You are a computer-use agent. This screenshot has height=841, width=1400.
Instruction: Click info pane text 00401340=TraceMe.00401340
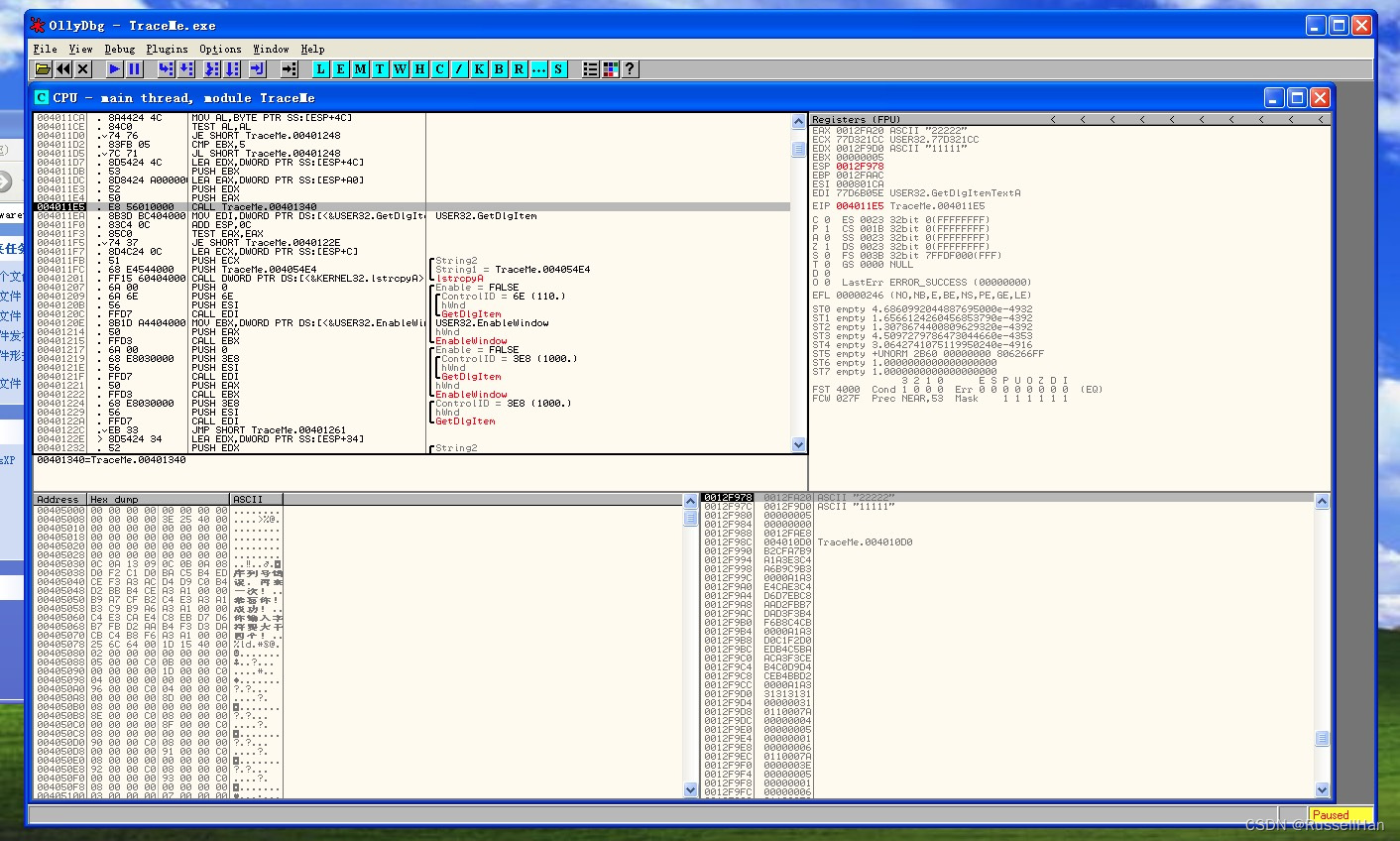pyautogui.click(x=111, y=460)
